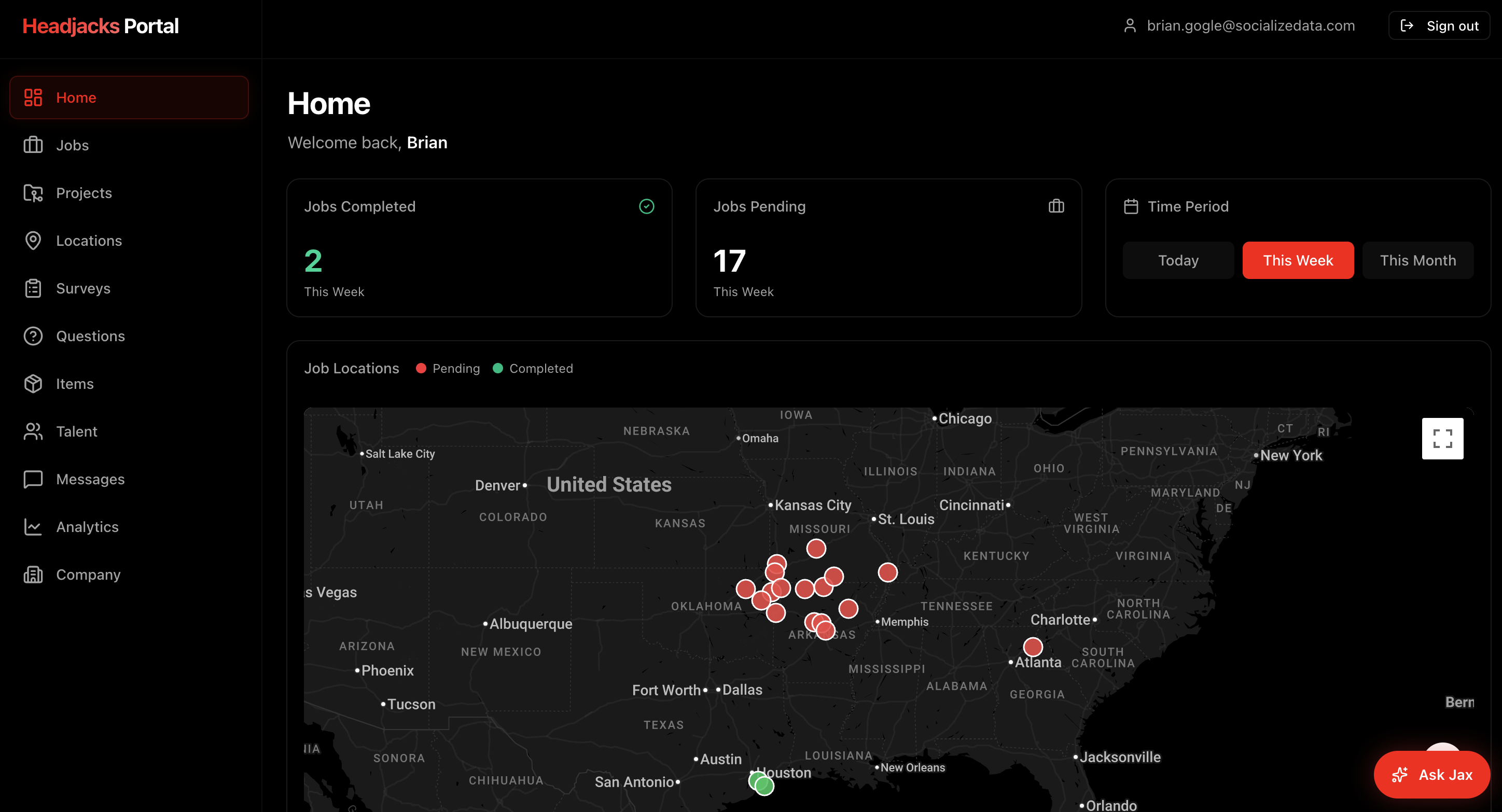The image size is (1502, 812).
Task: Click the green checkmark icon on Jobs Completed
Action: point(647,206)
